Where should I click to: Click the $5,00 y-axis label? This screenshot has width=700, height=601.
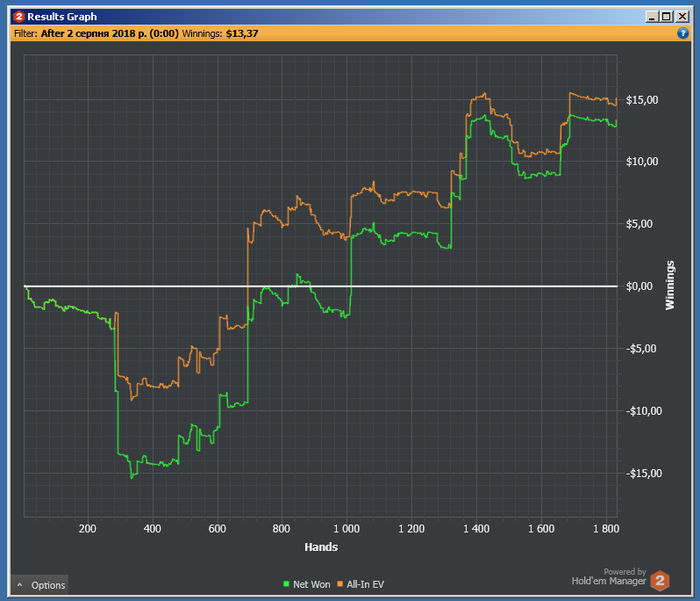pyautogui.click(x=639, y=224)
